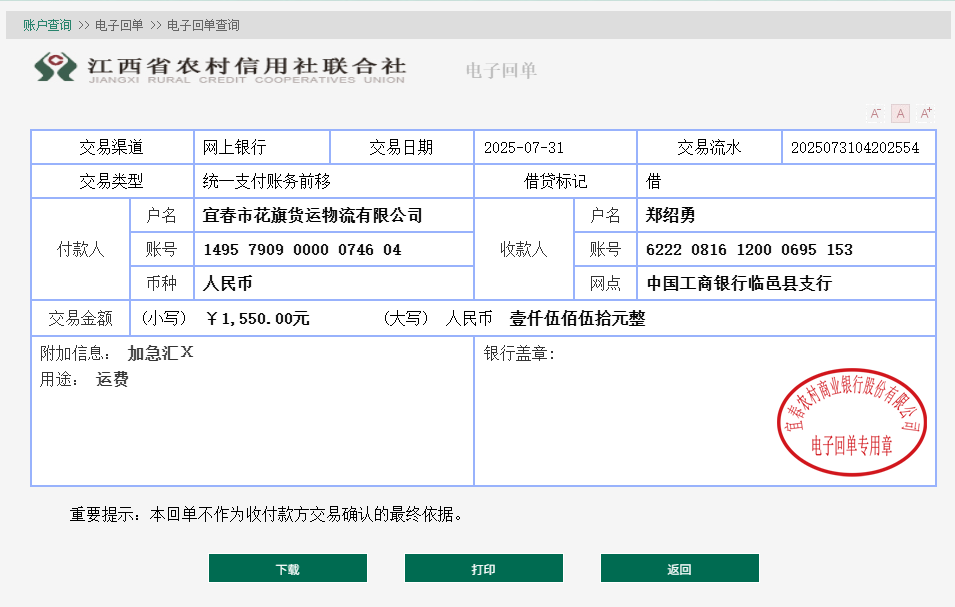The width and height of the screenshot is (955, 607).
Task: Click the 借贷标记 label cell
Action: coord(555,181)
